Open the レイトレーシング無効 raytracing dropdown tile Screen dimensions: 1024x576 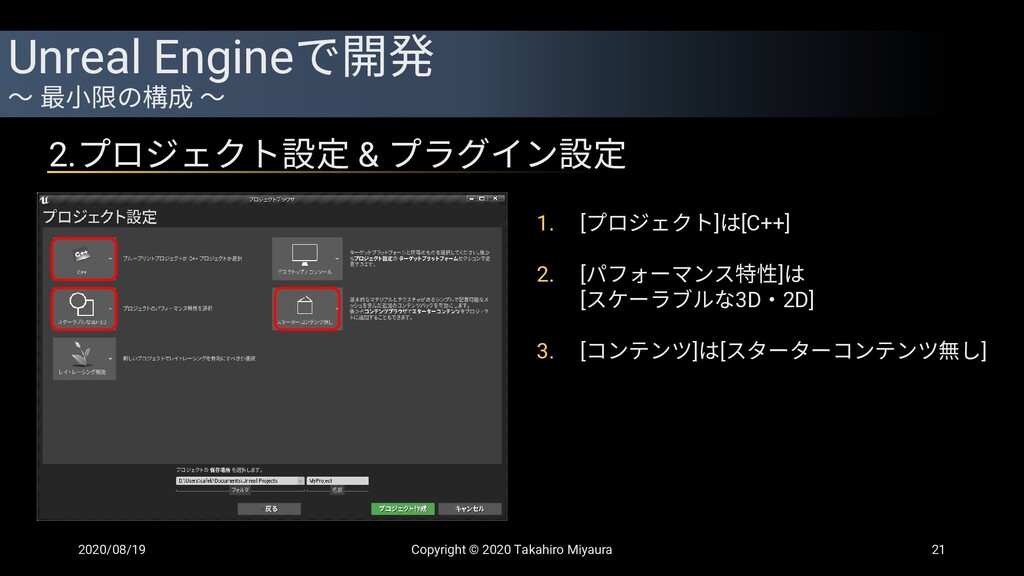[x=84, y=359]
